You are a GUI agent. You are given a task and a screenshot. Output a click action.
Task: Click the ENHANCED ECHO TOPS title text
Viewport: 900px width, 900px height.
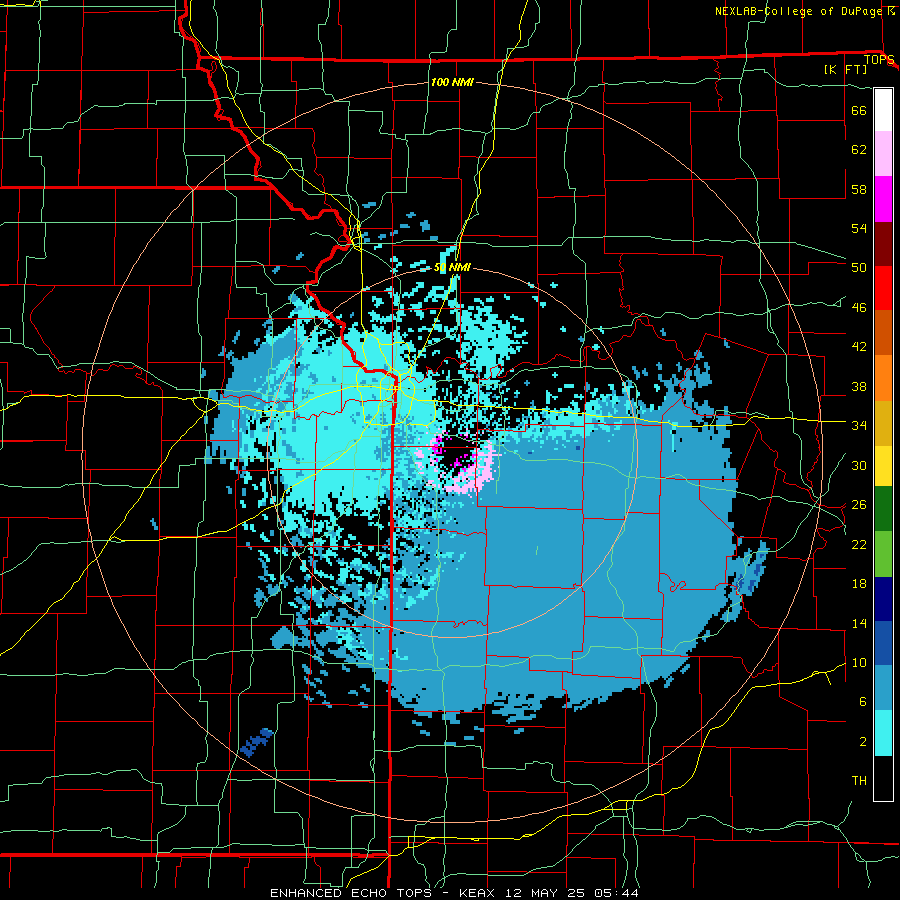pos(350,893)
